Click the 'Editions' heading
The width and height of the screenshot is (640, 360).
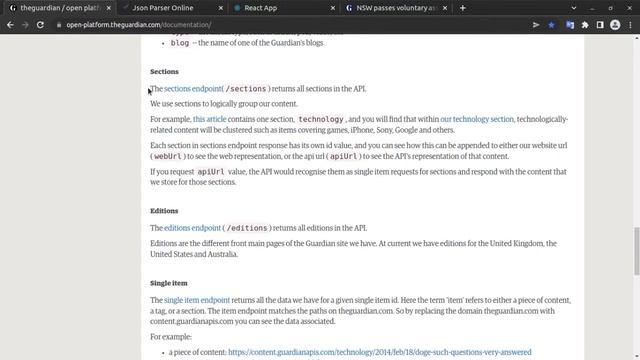click(164, 211)
